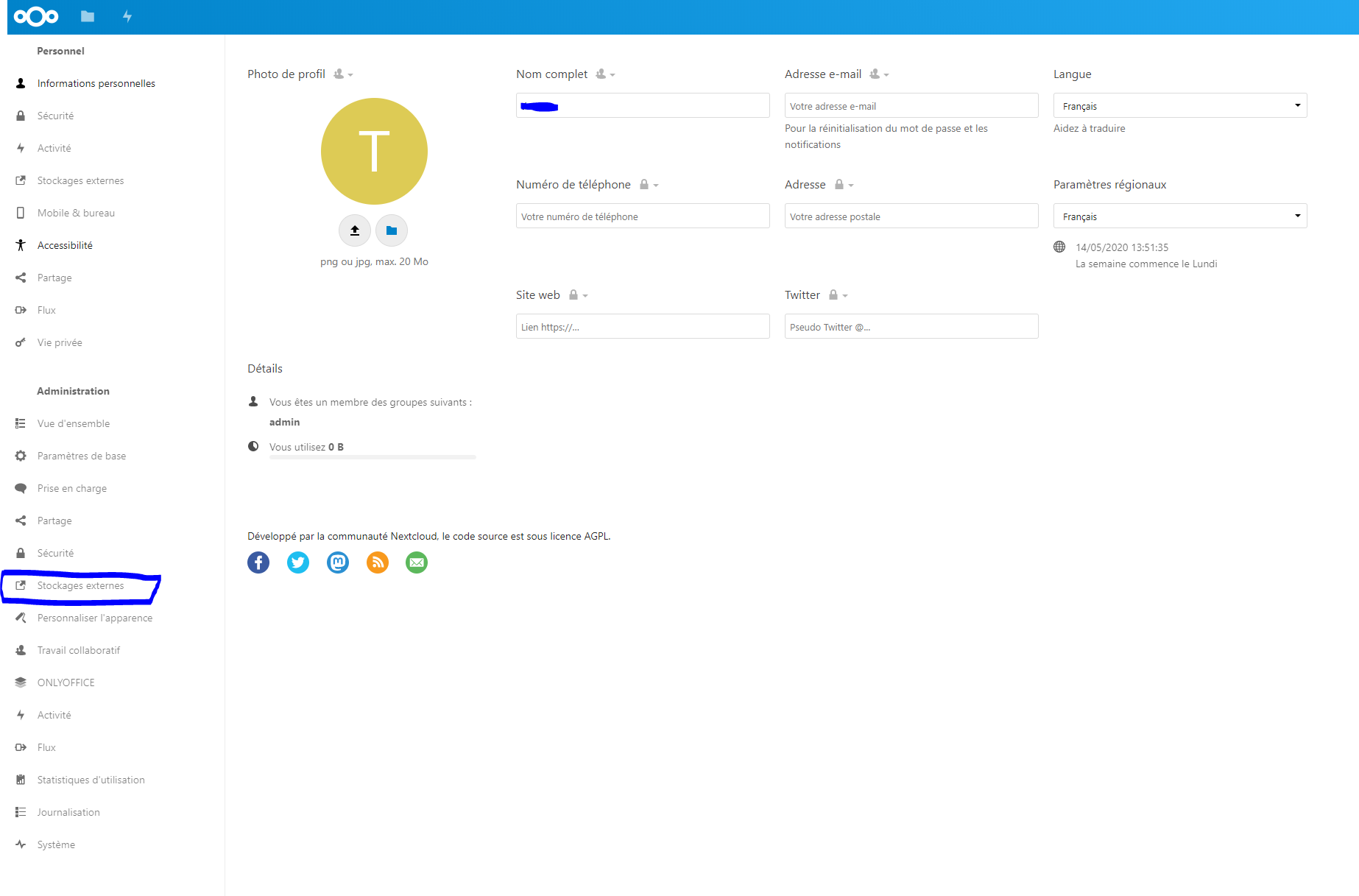Open Prise en charge section
This screenshot has width=1359, height=896.
(72, 488)
